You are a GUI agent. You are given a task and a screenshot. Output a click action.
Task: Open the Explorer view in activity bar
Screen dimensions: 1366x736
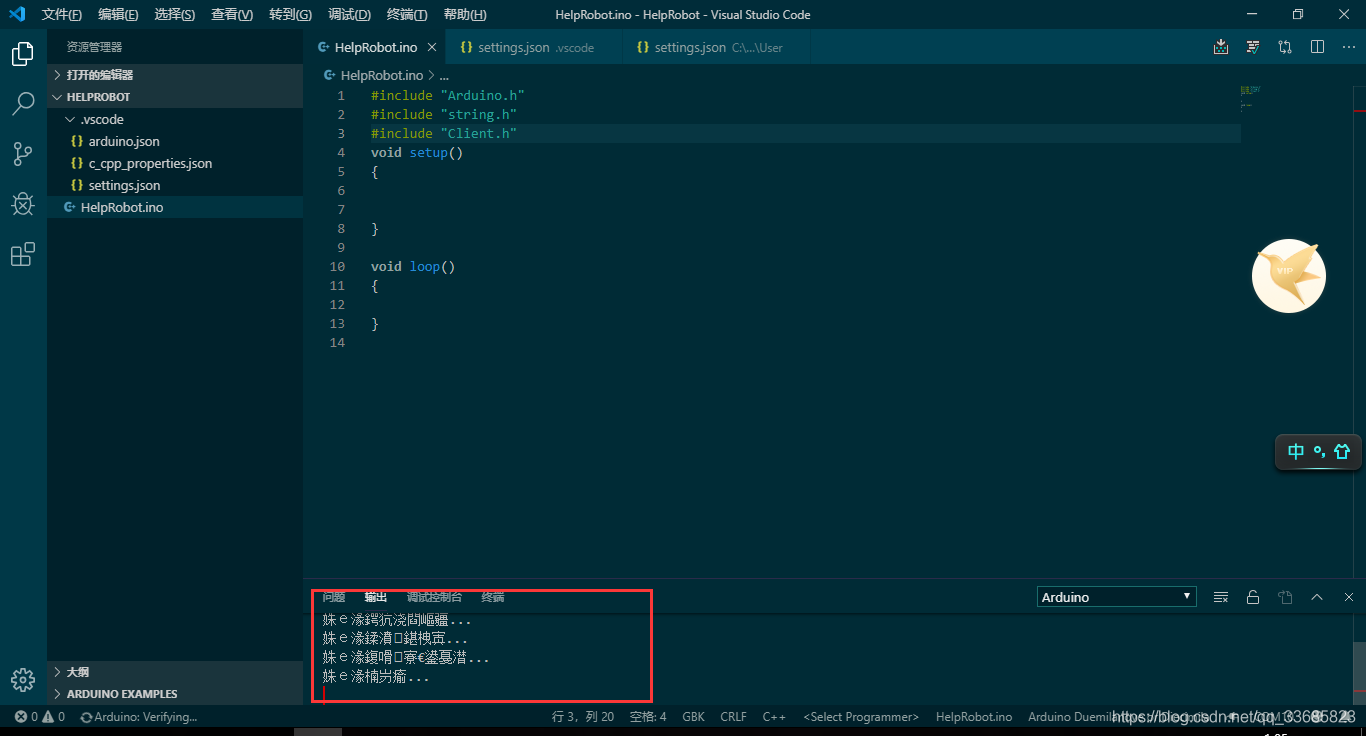click(23, 54)
